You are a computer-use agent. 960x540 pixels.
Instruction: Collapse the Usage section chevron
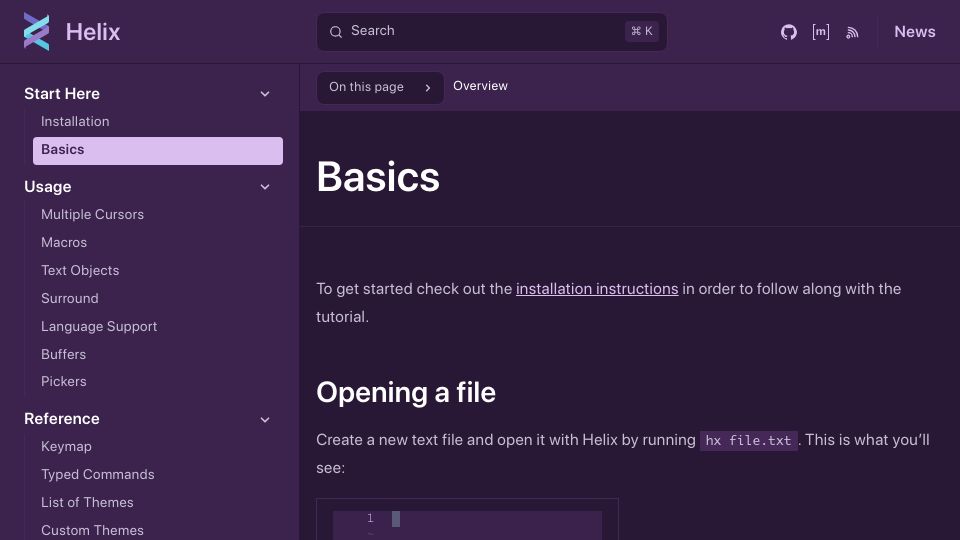coord(265,187)
